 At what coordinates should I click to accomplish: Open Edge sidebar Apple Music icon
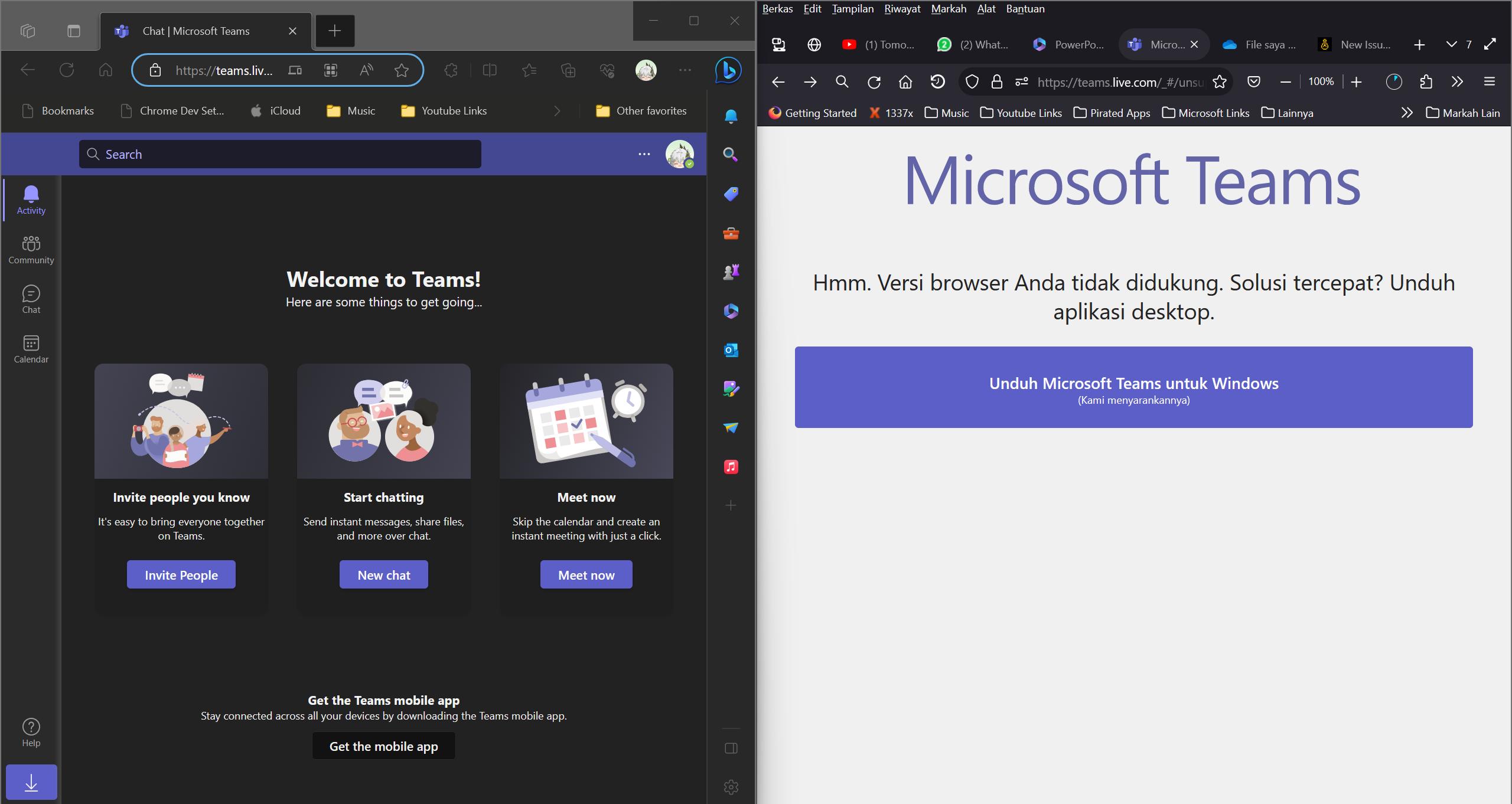pos(731,467)
